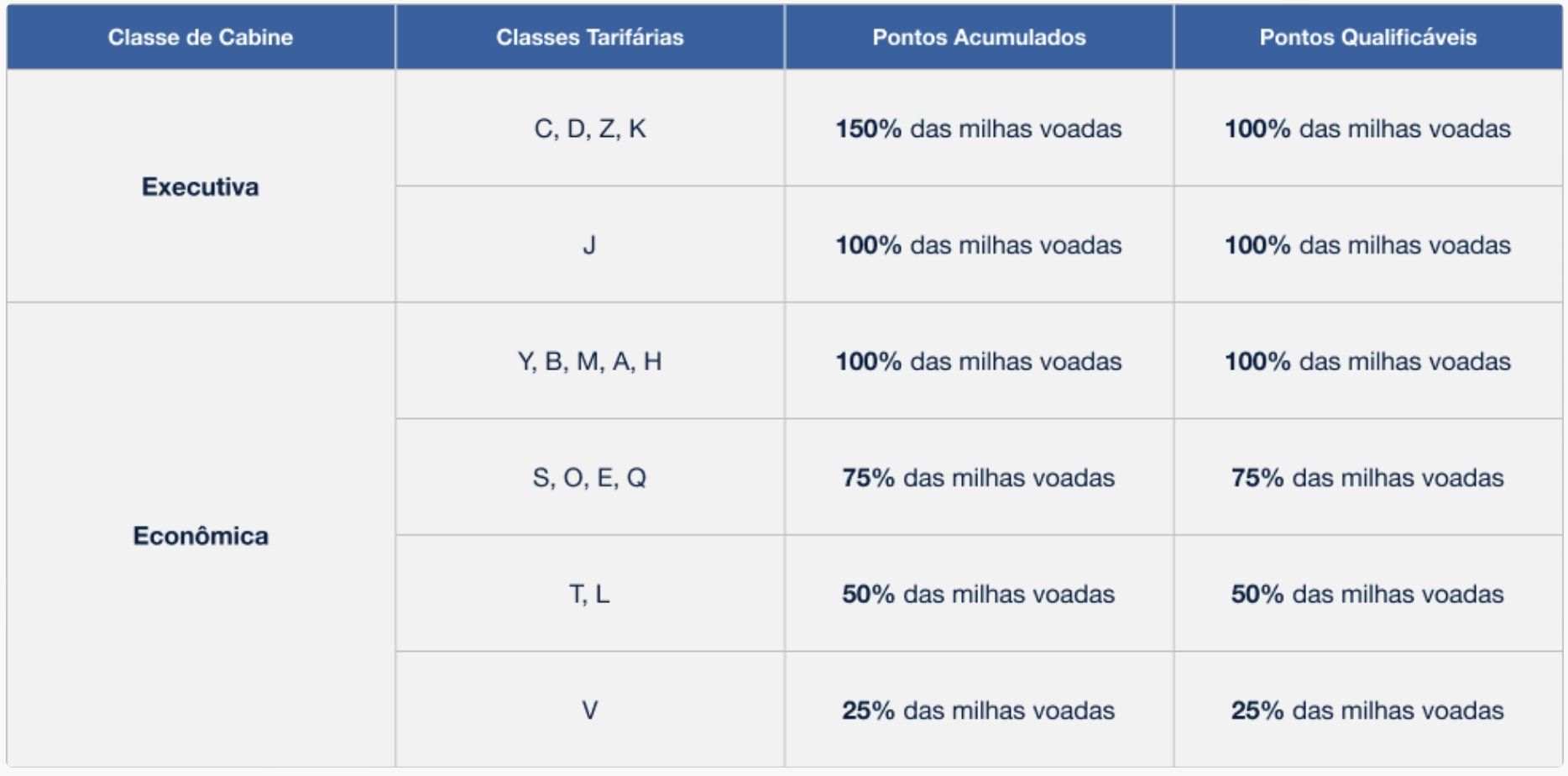Click the S, O, E, Q cell
1568x776 pixels.
(589, 478)
